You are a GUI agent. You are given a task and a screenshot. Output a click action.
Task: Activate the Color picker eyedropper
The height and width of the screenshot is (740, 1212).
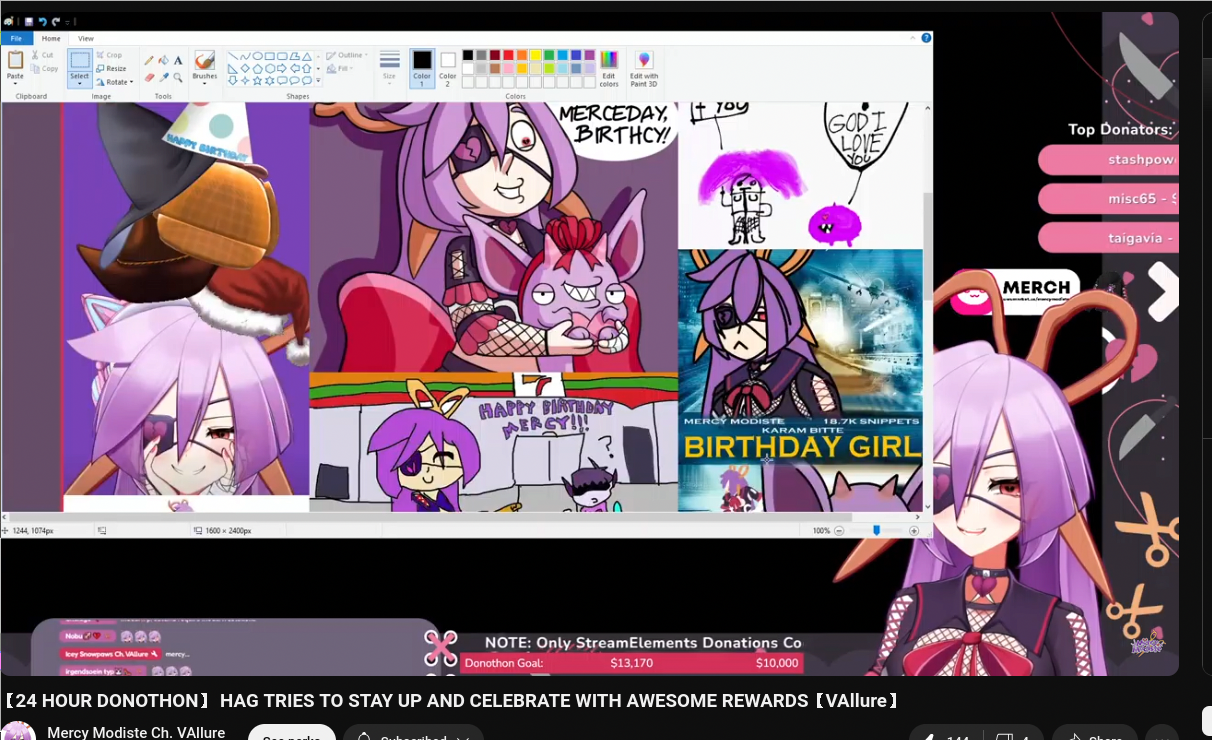pyautogui.click(x=164, y=77)
